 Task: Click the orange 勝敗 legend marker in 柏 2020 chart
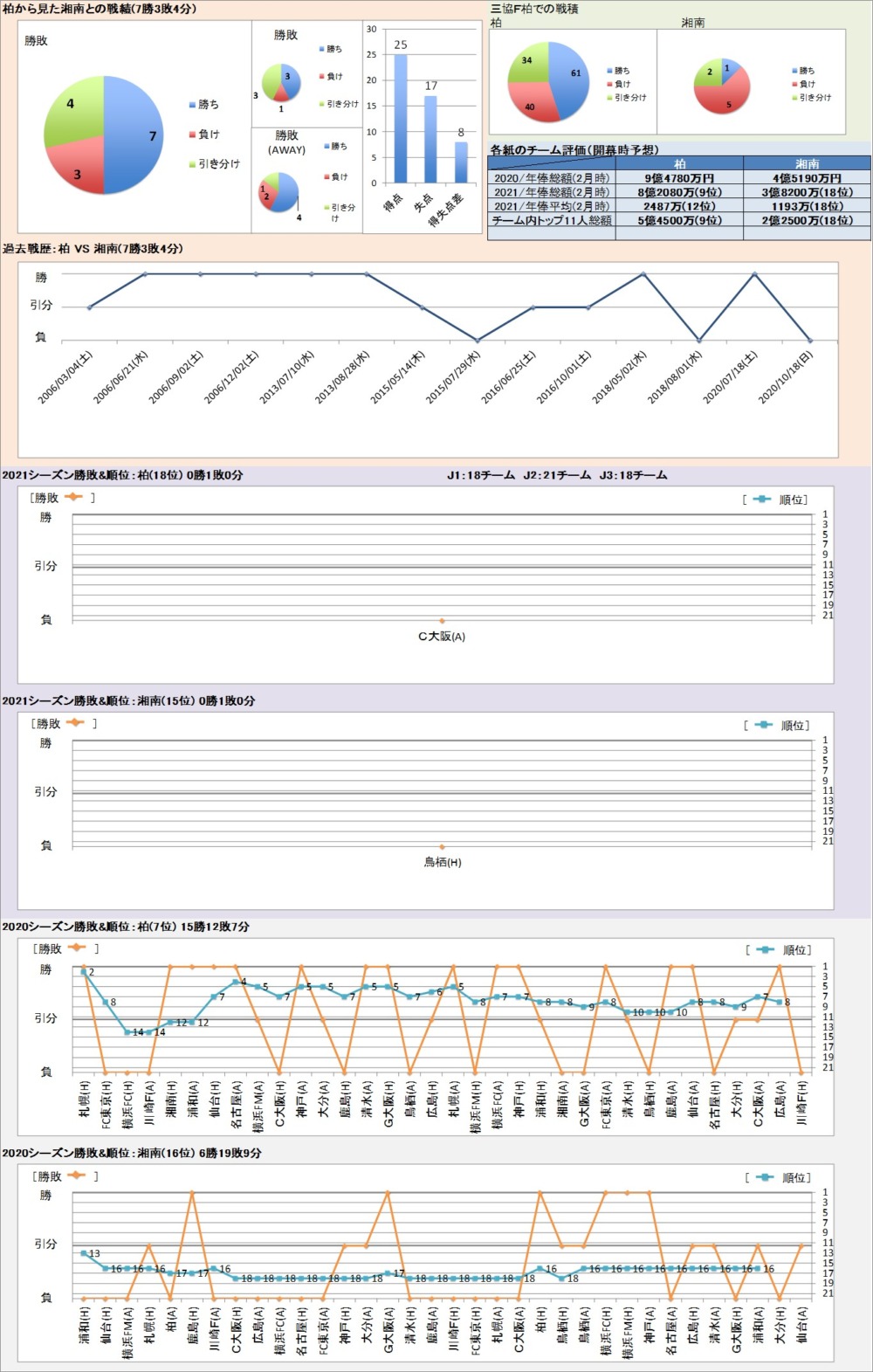click(77, 948)
